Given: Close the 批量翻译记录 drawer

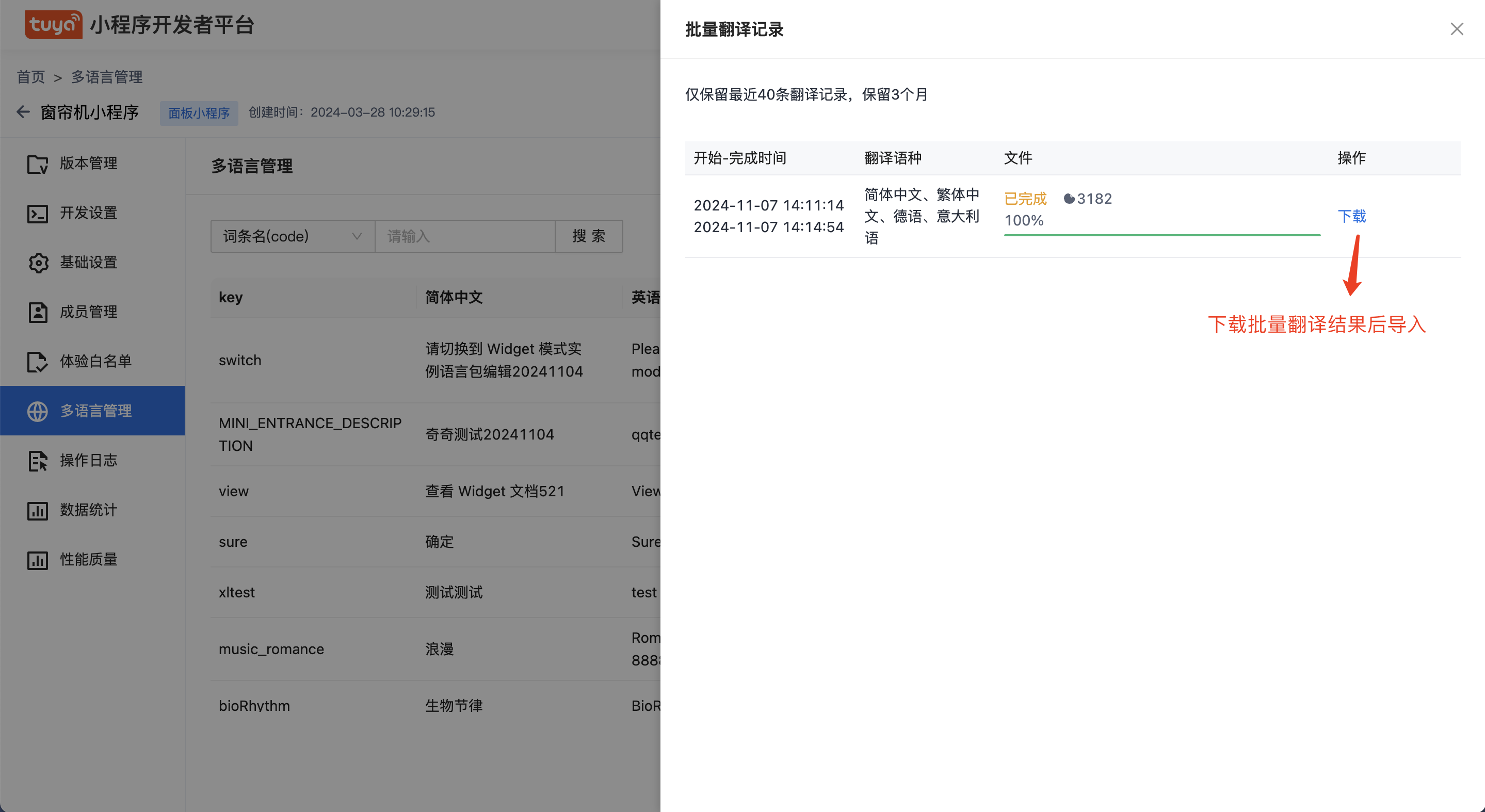Looking at the screenshot, I should [1456, 29].
